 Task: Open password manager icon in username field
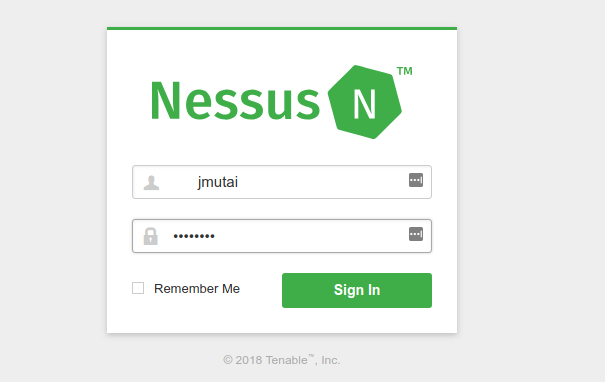[416, 180]
